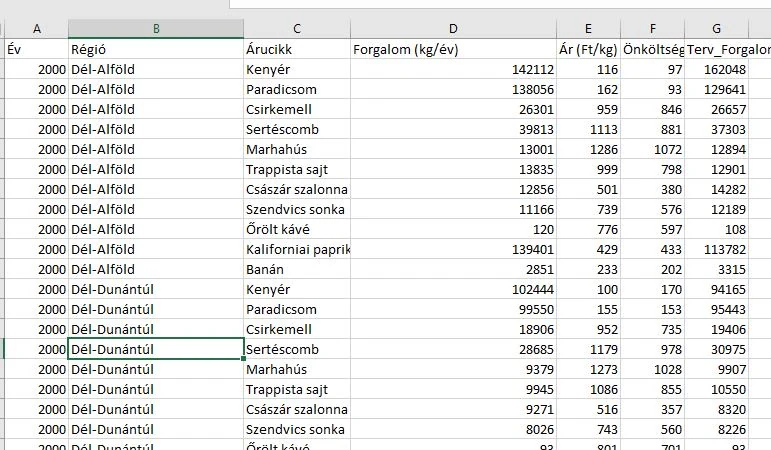Select the Dél-Alföld 'Kenyér' cell

(297, 69)
